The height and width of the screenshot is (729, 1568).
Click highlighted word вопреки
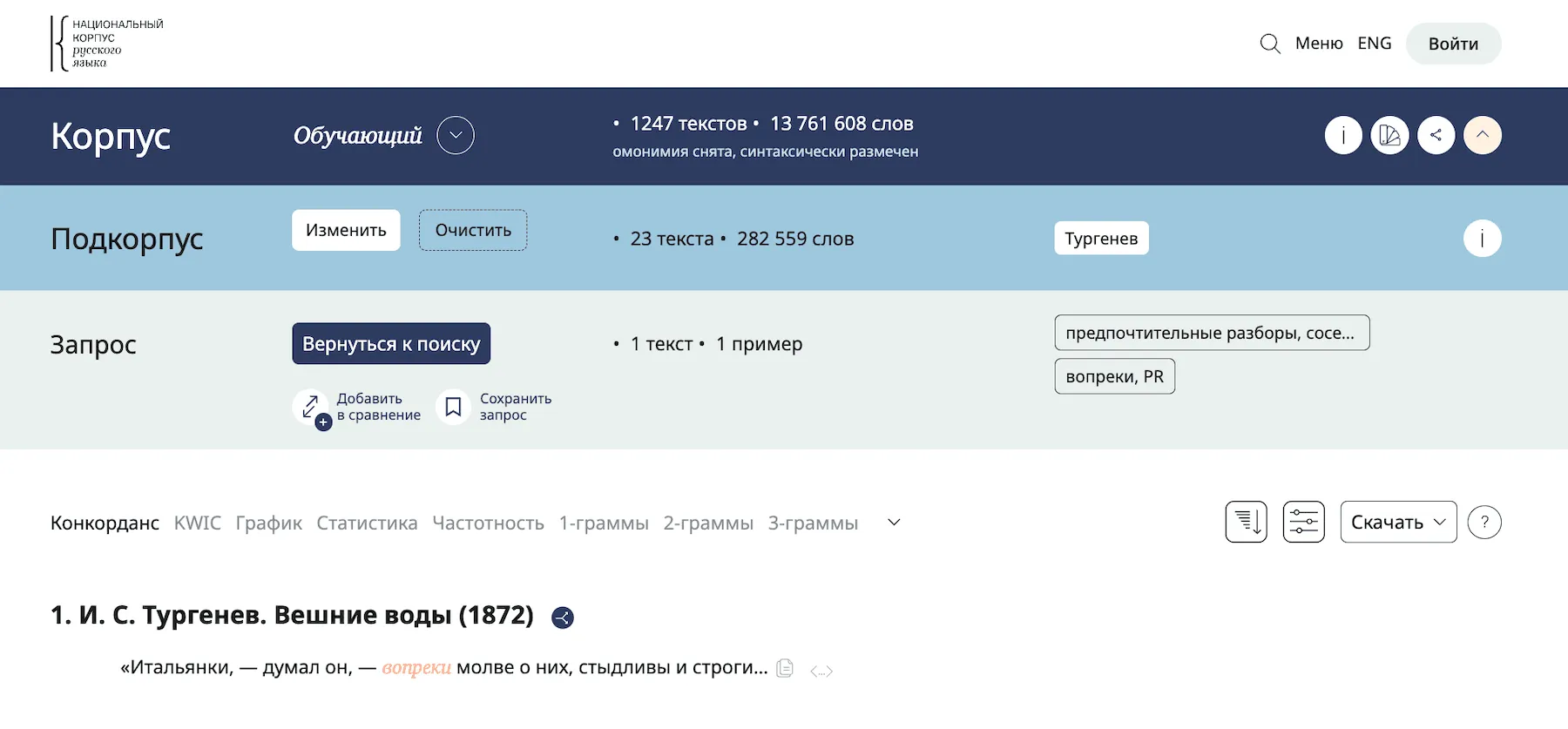(x=416, y=668)
